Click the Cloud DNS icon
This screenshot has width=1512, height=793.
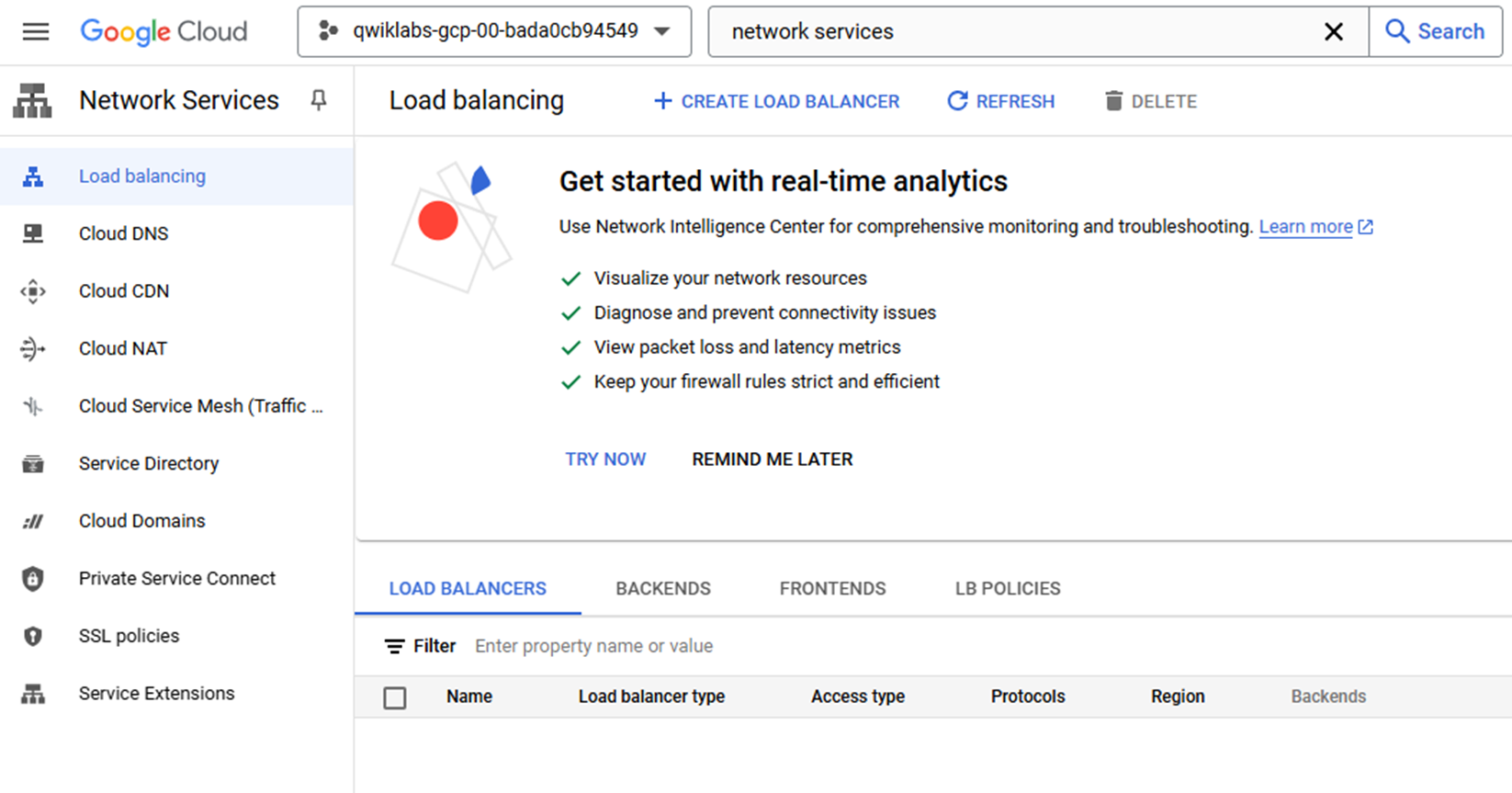tap(33, 233)
